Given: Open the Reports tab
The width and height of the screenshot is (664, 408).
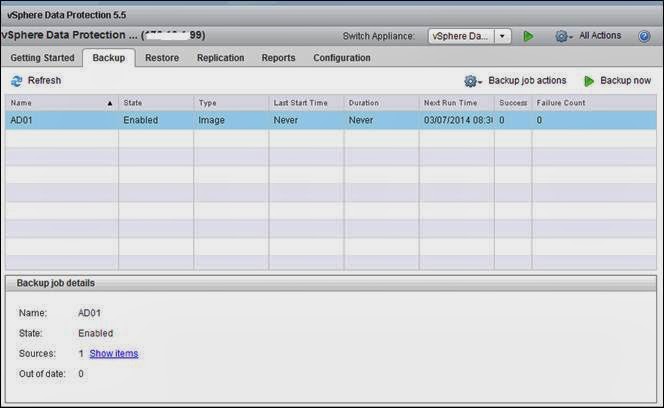Looking at the screenshot, I should (278, 58).
